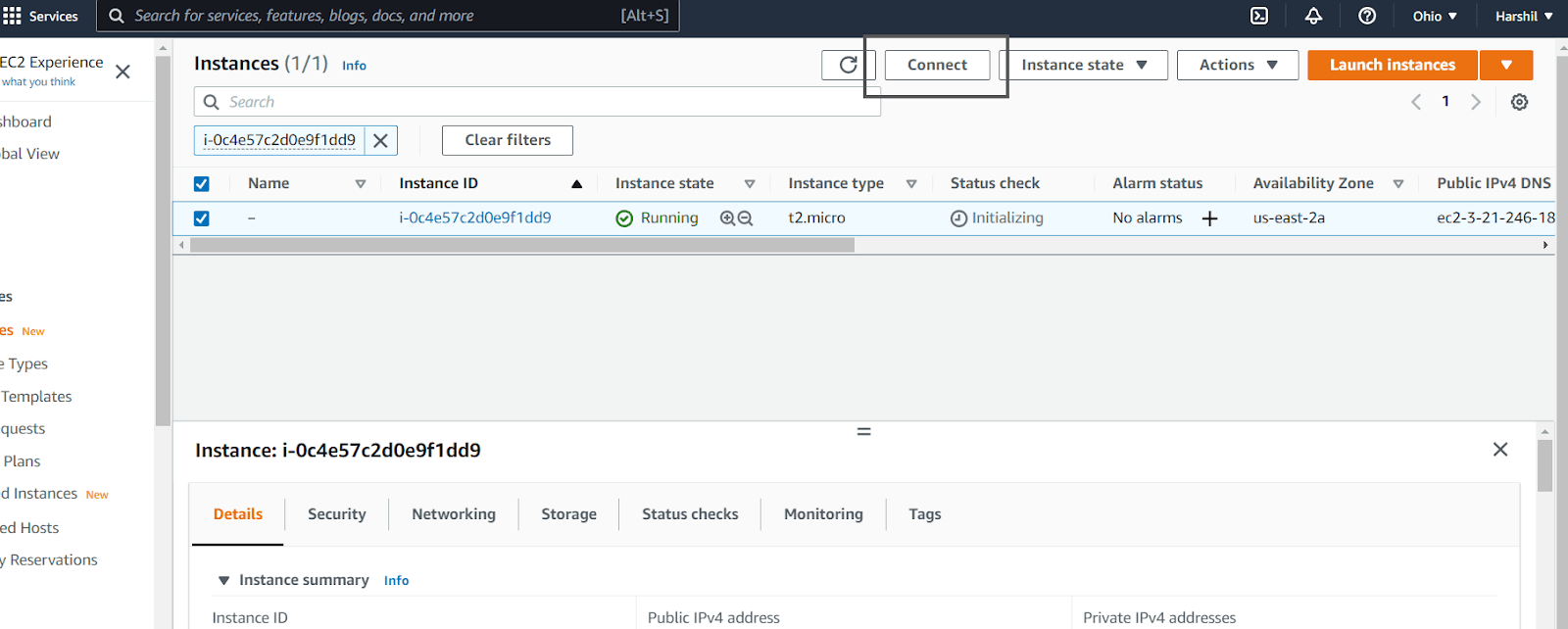Click the Initializing status check cell

coord(997,218)
